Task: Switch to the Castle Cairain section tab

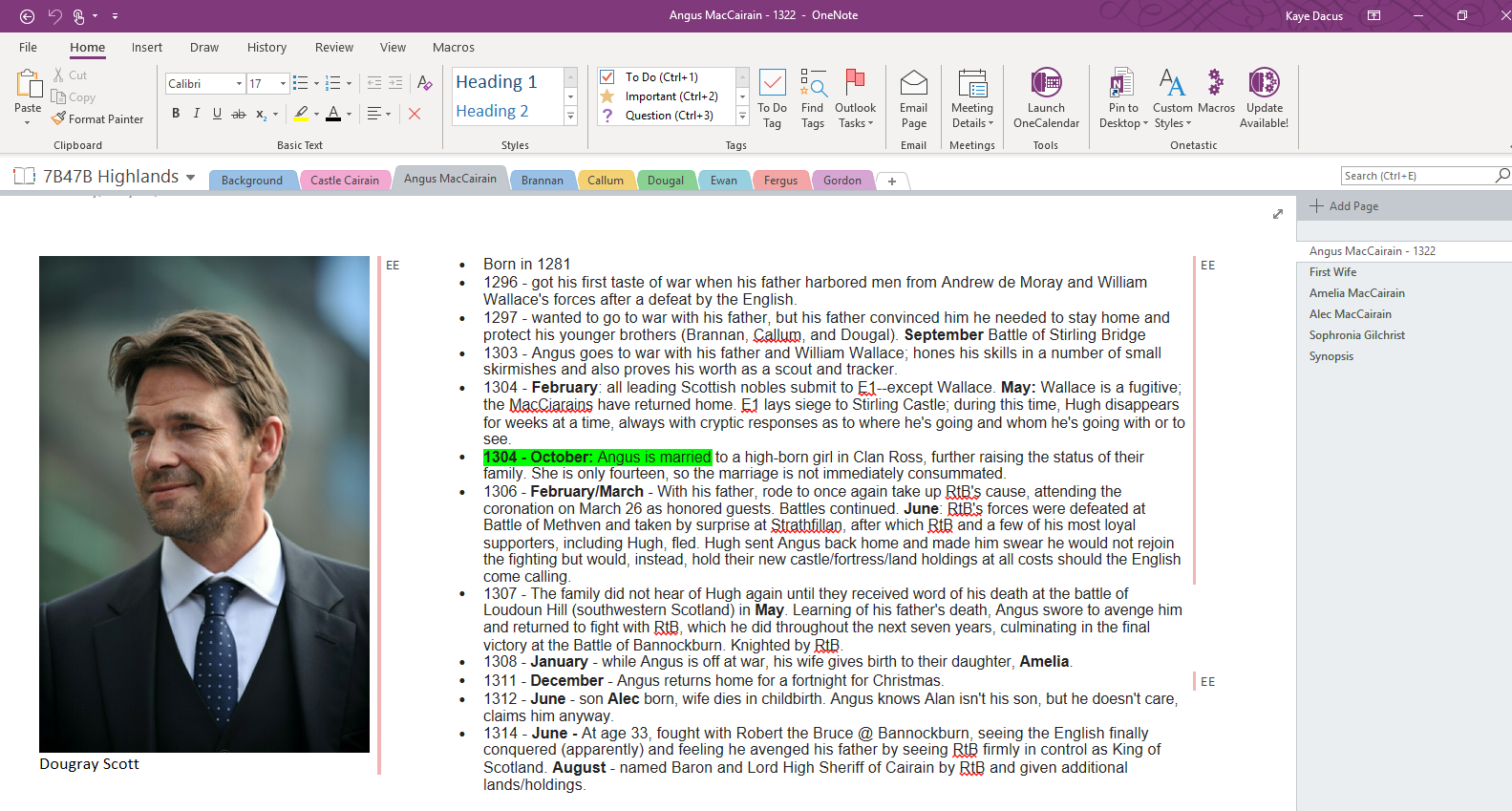Action: (344, 181)
